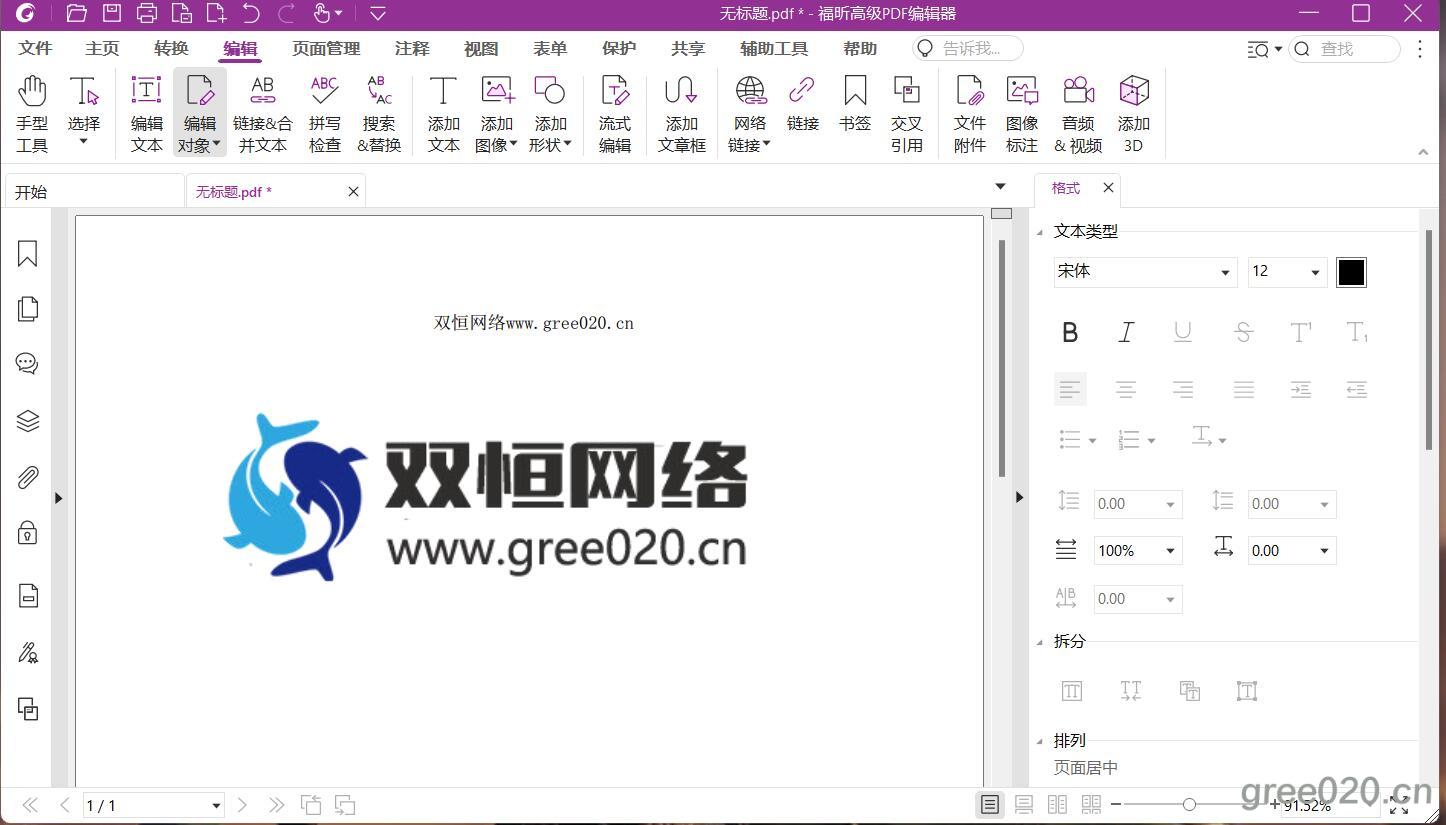This screenshot has height=825, width=1446.
Task: Open the Security side panel
Action: (28, 532)
